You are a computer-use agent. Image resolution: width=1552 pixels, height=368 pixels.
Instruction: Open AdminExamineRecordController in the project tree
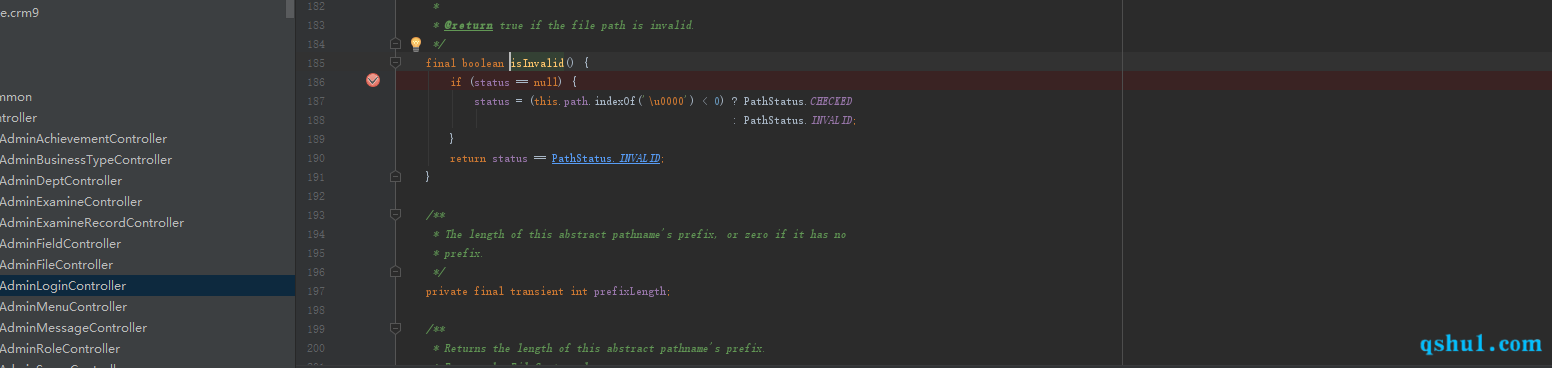(x=92, y=223)
